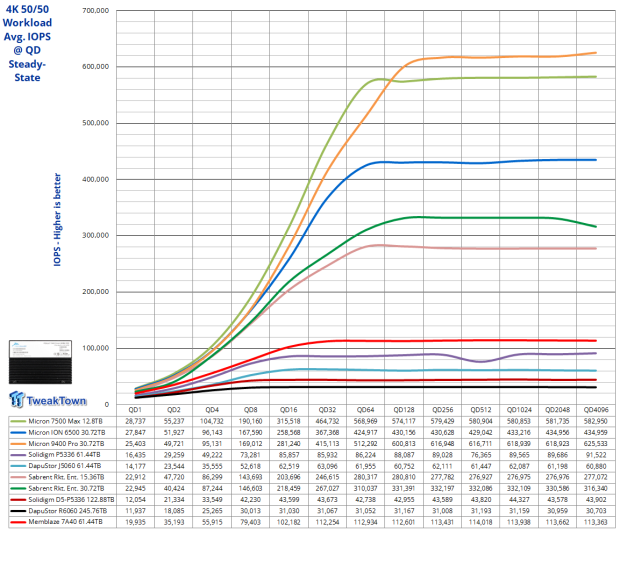Click the 600,000 y-axis label
The width and height of the screenshot is (620, 568).
pos(95,67)
